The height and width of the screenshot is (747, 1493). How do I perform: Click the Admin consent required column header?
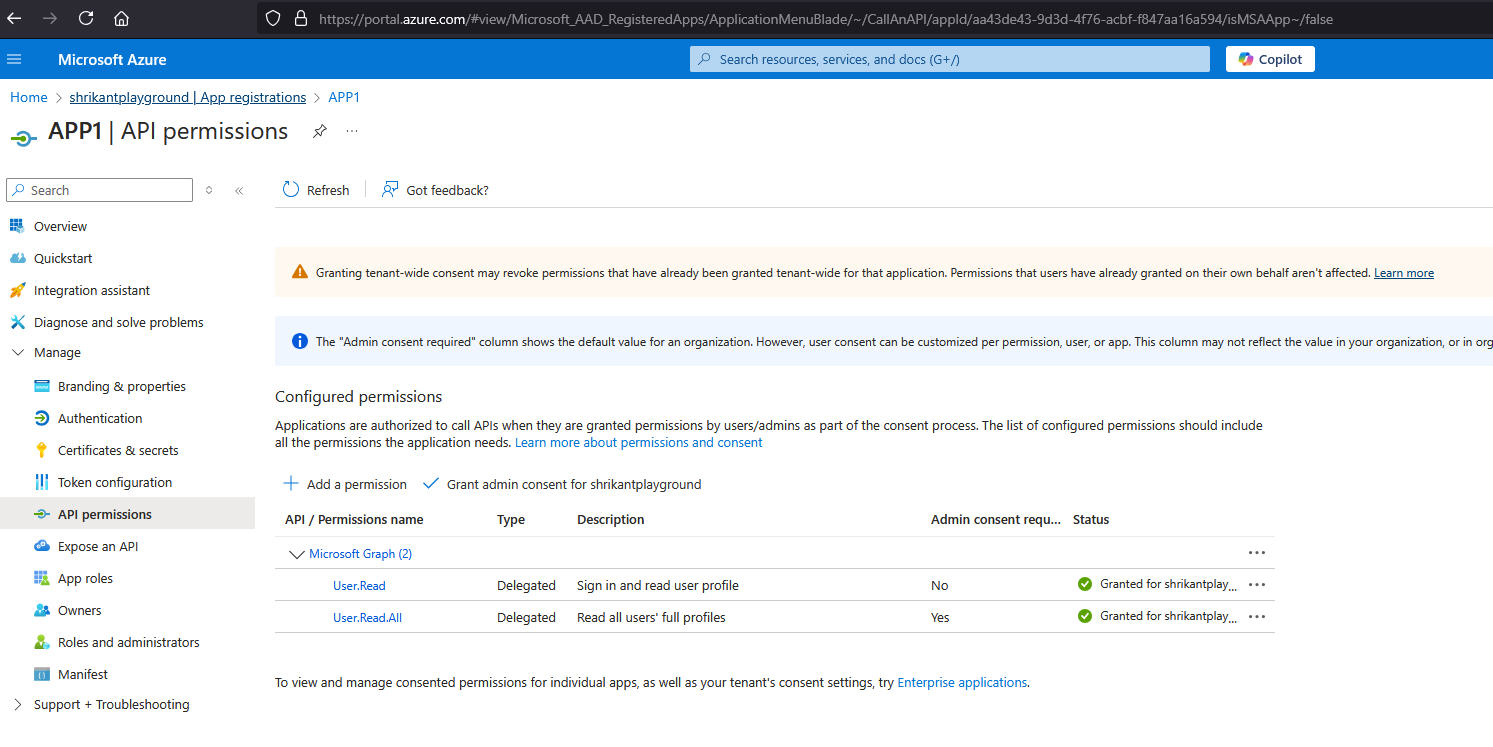pos(996,519)
